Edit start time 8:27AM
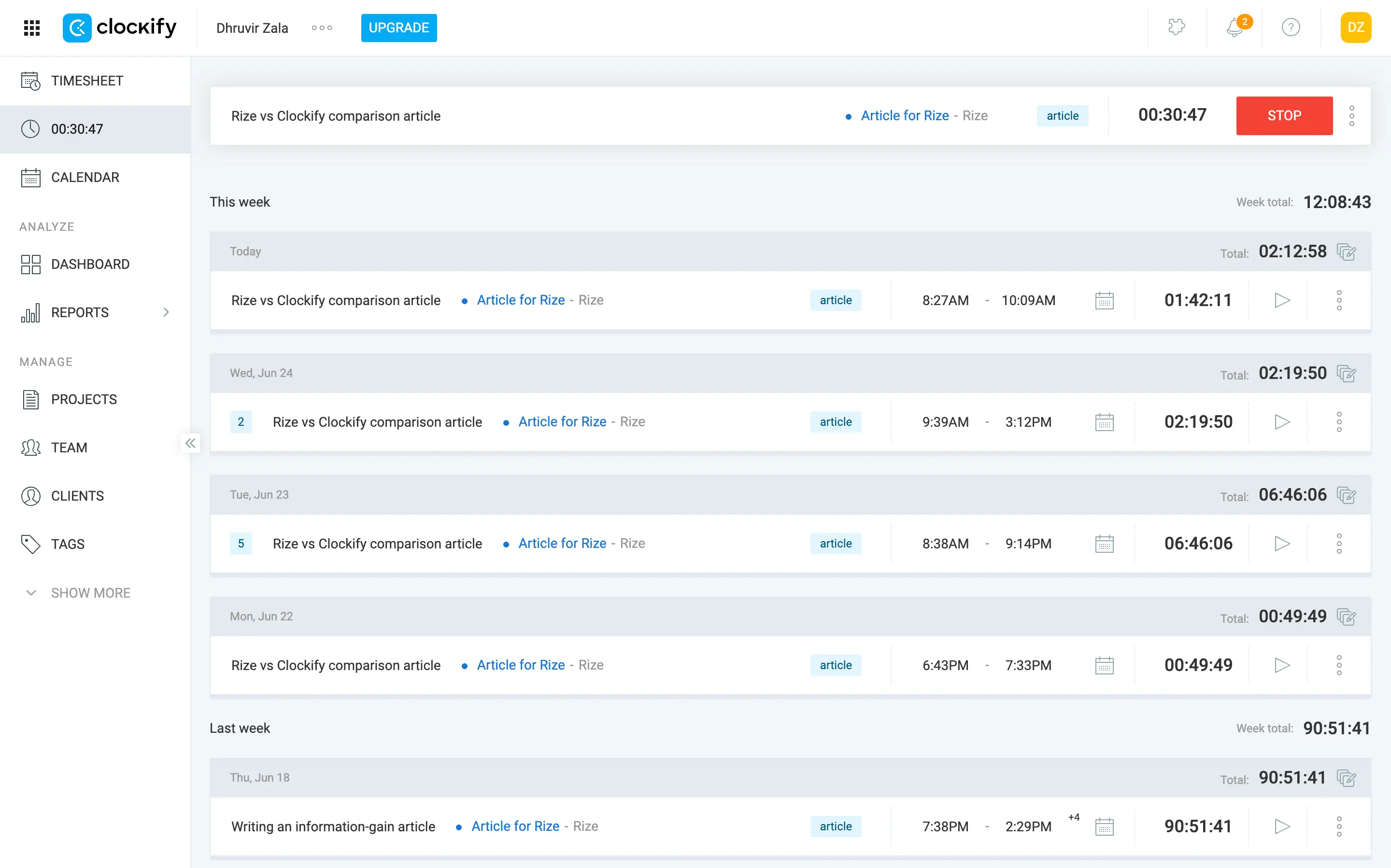 [x=945, y=300]
